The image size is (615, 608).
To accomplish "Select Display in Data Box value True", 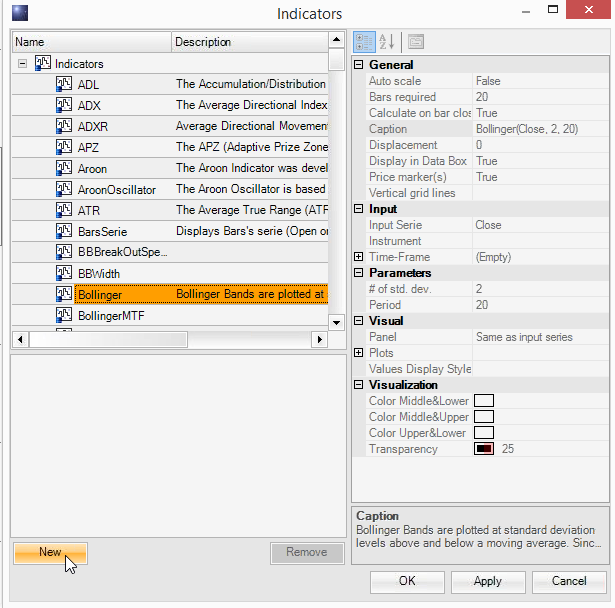I will (x=540, y=161).
